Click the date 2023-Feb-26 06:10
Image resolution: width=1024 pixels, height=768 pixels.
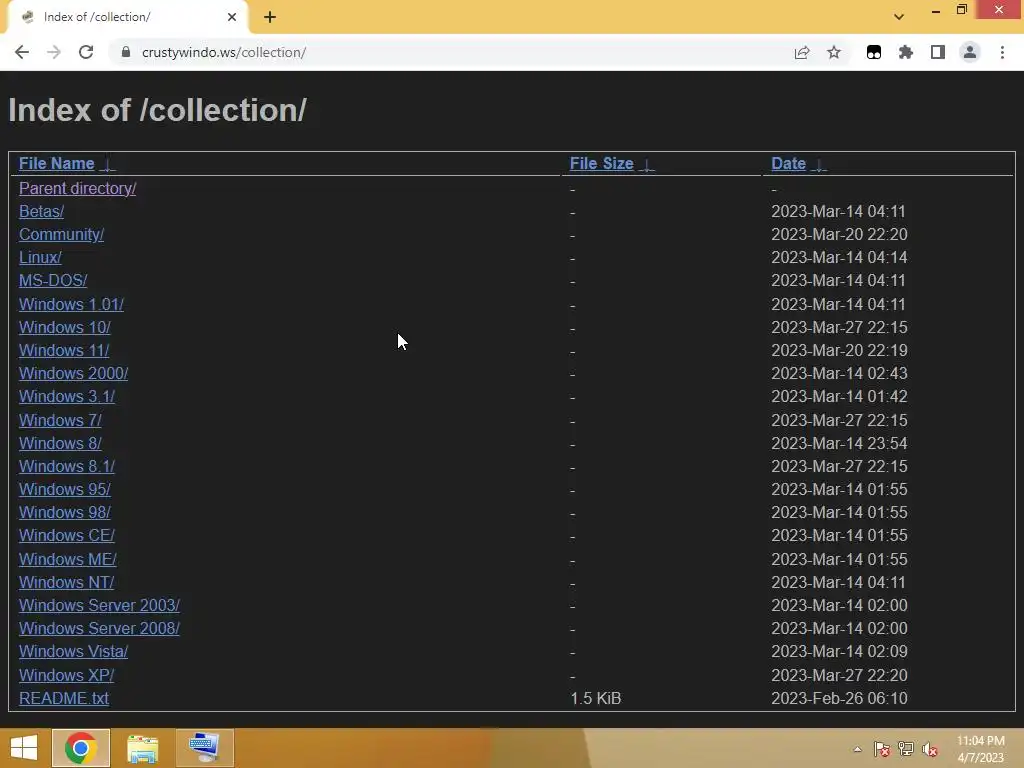coord(839,698)
